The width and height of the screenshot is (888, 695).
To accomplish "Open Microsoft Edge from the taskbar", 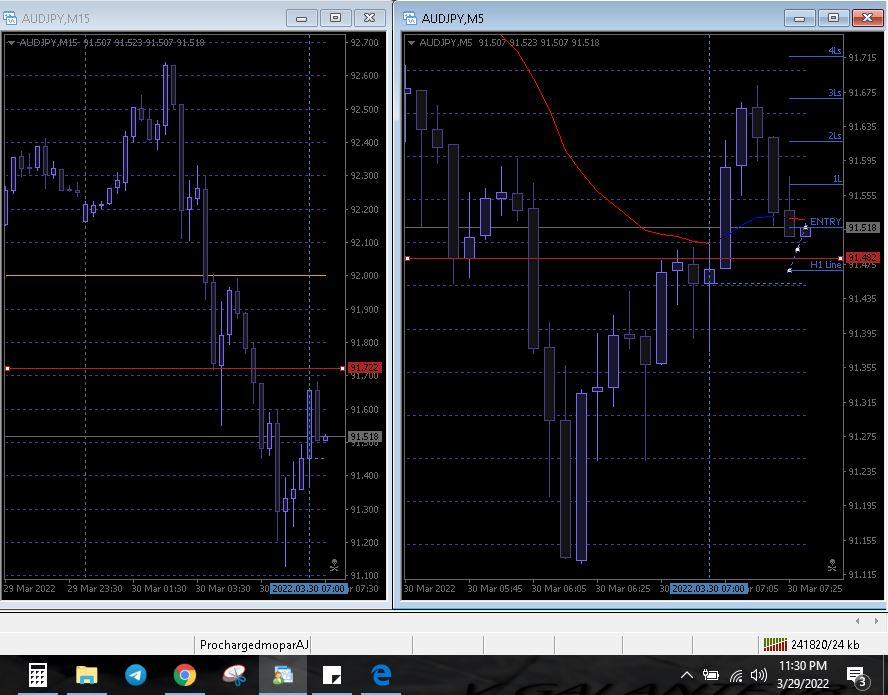I will [381, 675].
